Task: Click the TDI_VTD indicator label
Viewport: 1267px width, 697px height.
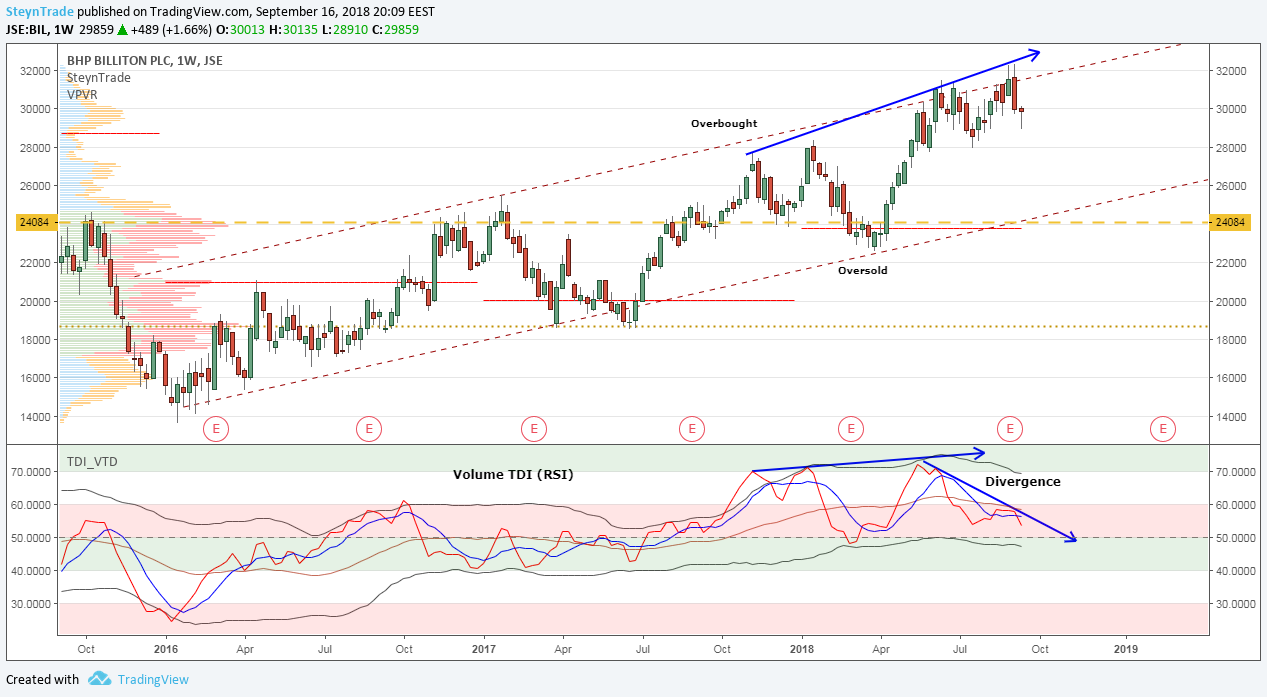Action: [92, 461]
